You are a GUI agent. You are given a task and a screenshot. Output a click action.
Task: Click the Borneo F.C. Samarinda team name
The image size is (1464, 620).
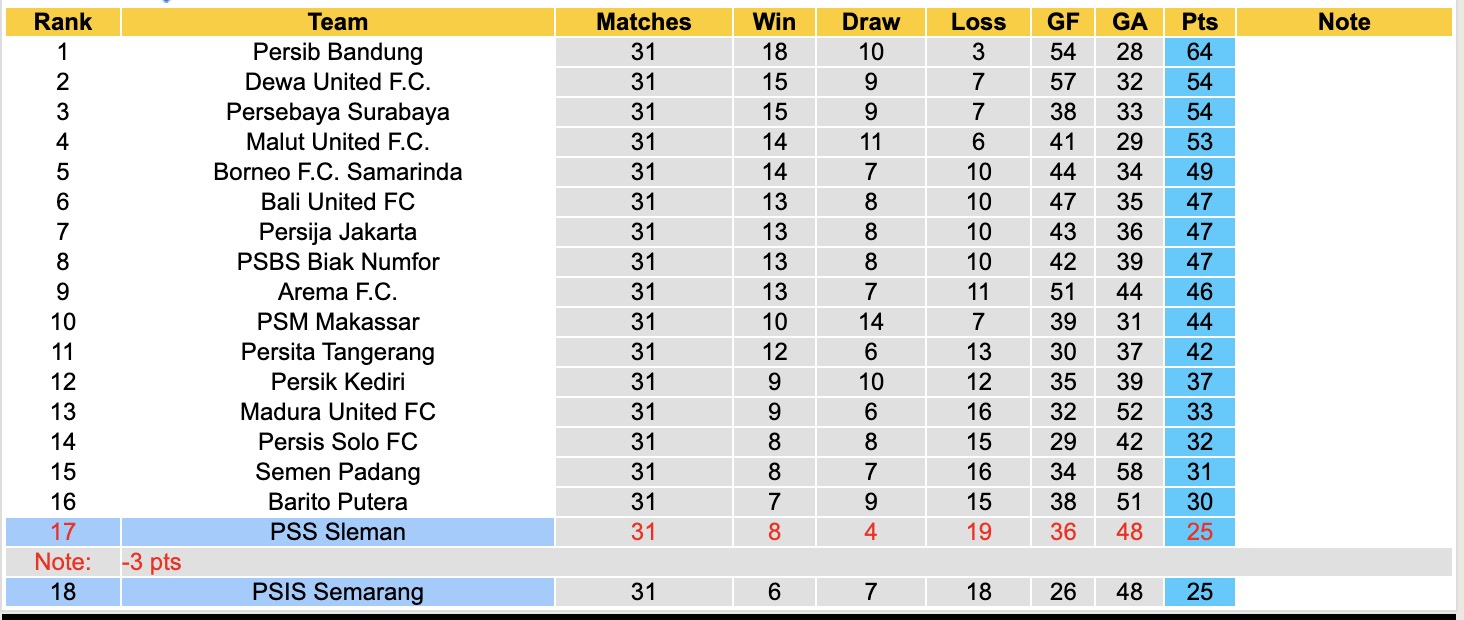click(x=338, y=172)
